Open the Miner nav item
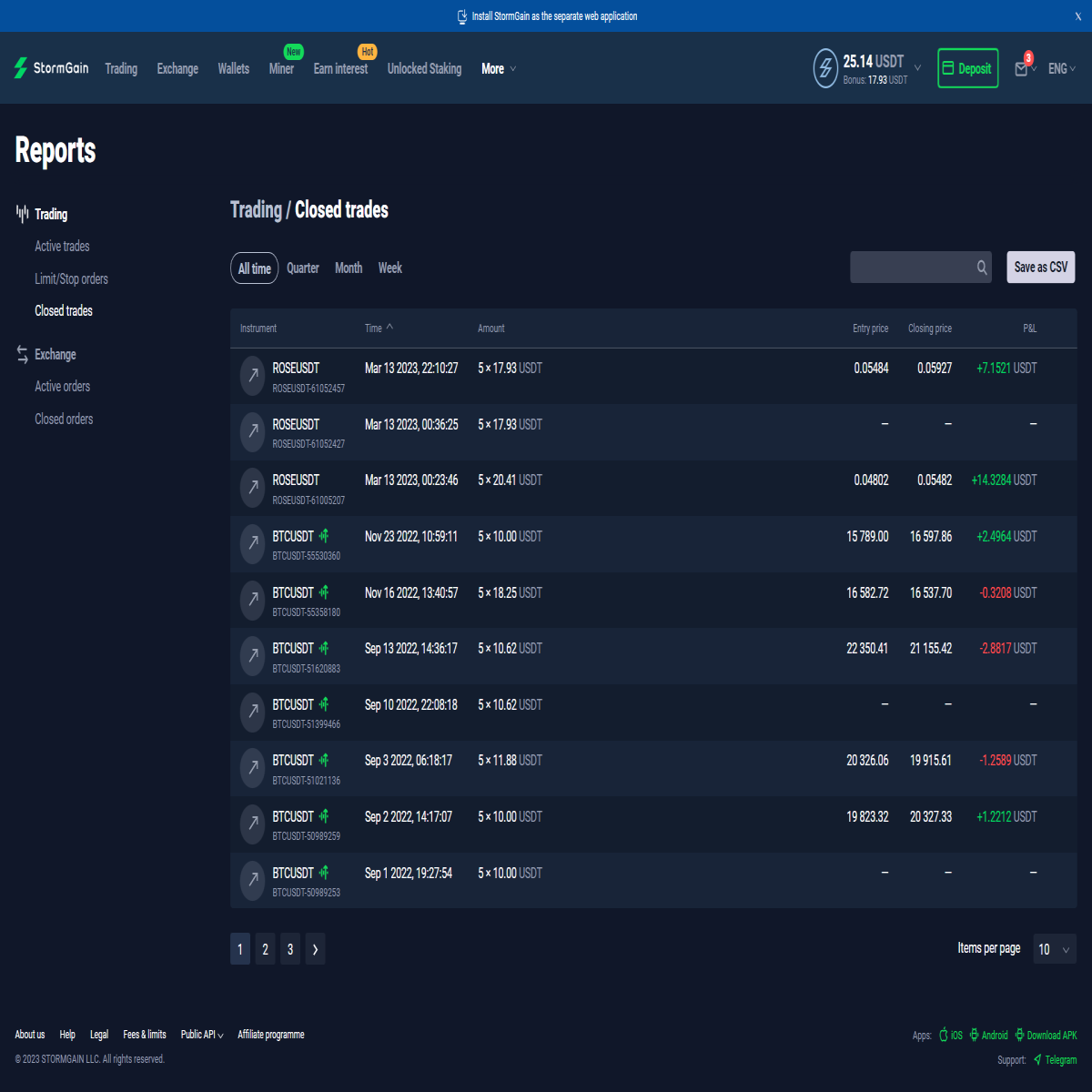This screenshot has width=1092, height=1092. tap(281, 69)
